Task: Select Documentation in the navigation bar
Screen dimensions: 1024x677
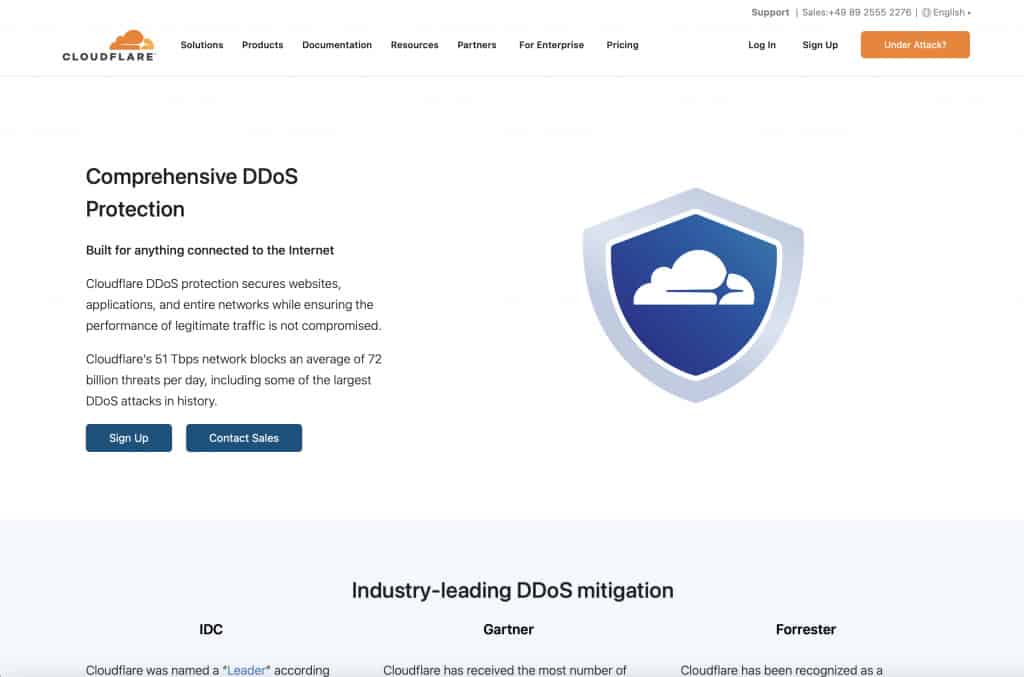Action: 336,45
